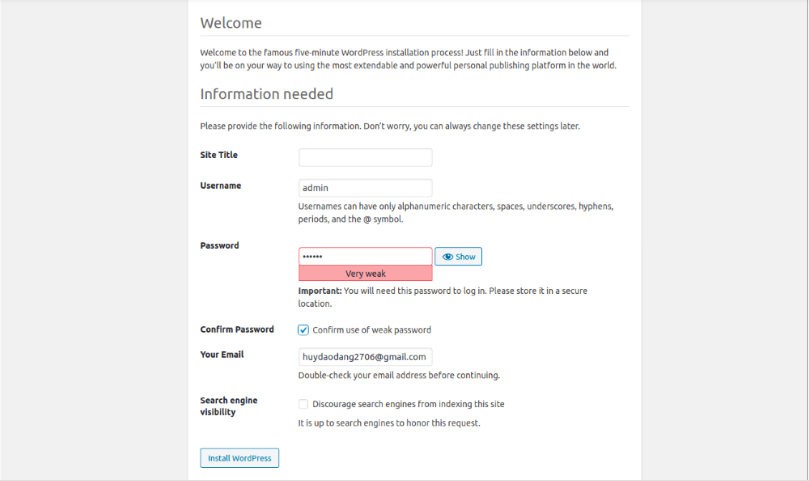Untick the confirm weak password checkbox
809x481 pixels.
pyautogui.click(x=304, y=330)
